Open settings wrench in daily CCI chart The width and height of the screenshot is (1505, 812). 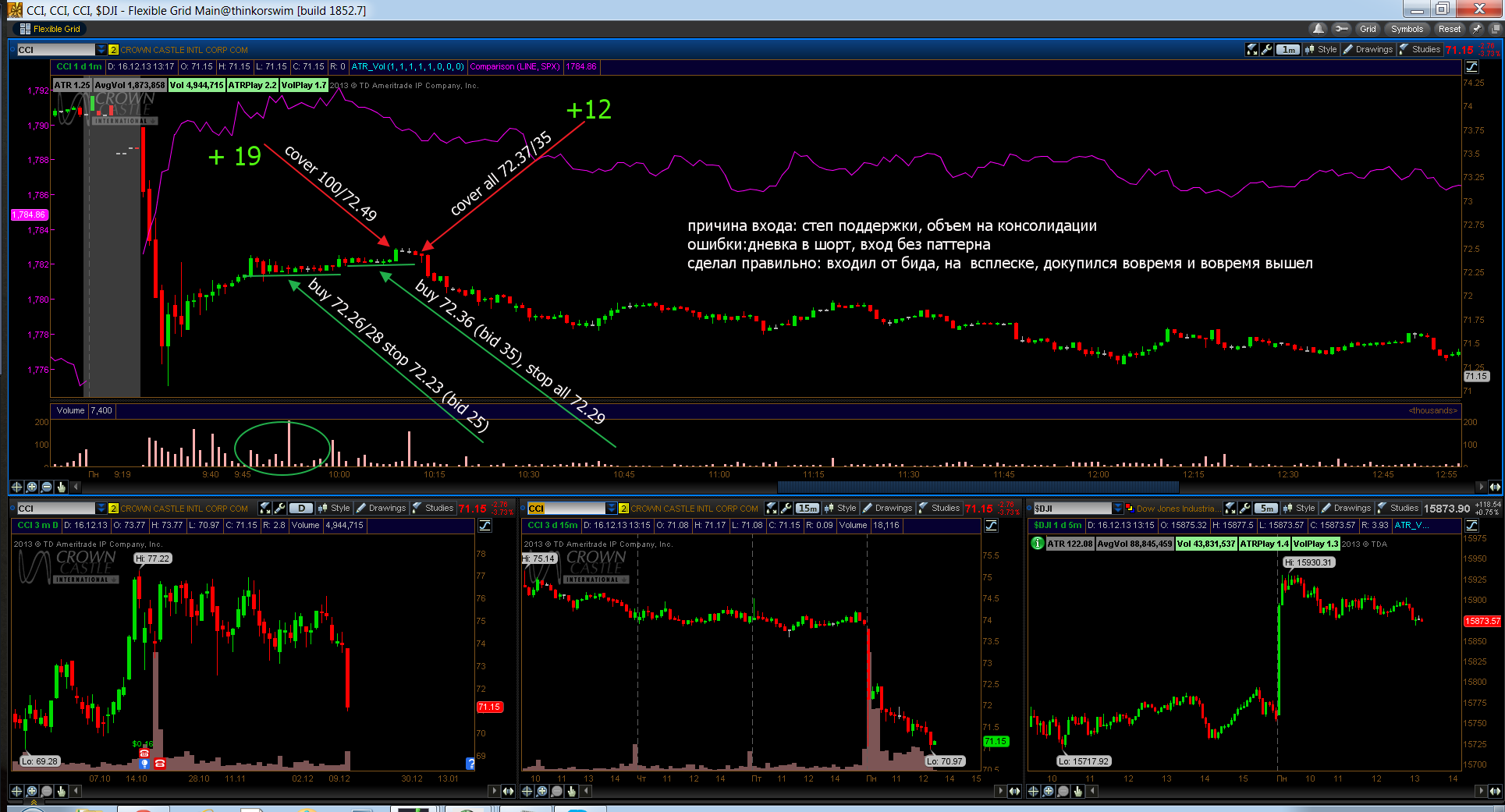[280, 508]
